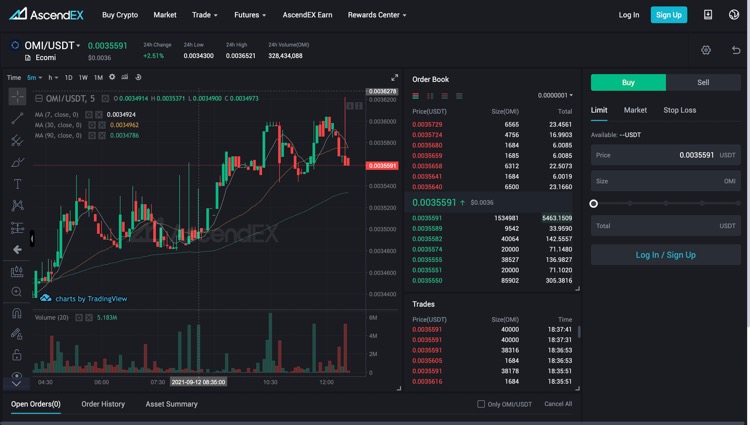Activate the magnet snap tool
The height and width of the screenshot is (425, 750).
tap(17, 313)
